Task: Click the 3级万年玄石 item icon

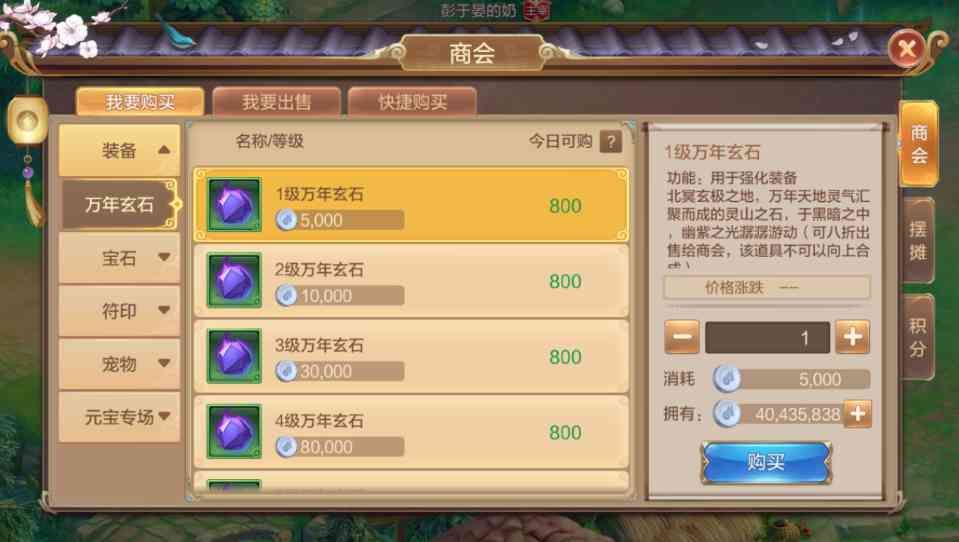Action: [x=234, y=355]
